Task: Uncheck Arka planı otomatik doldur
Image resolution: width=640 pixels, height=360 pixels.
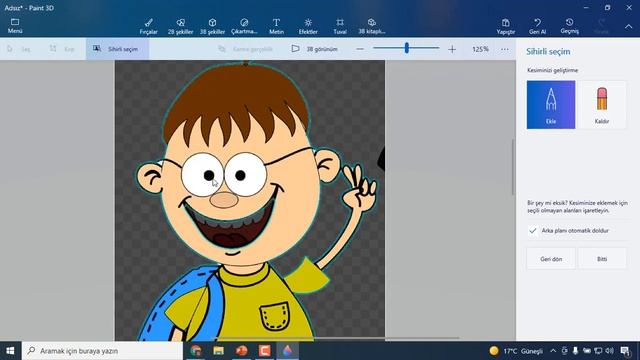Action: (x=533, y=231)
